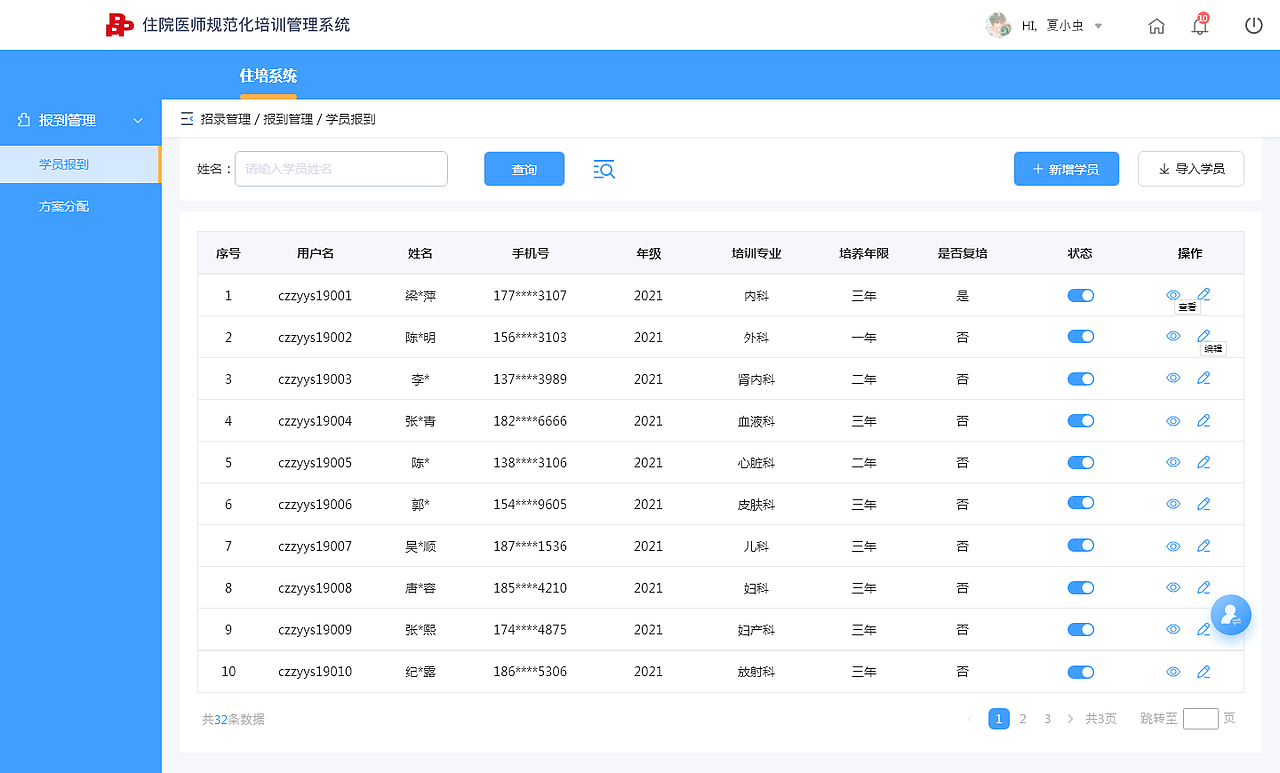Open the home icon in top bar
This screenshot has height=773, width=1280.
tap(1156, 26)
